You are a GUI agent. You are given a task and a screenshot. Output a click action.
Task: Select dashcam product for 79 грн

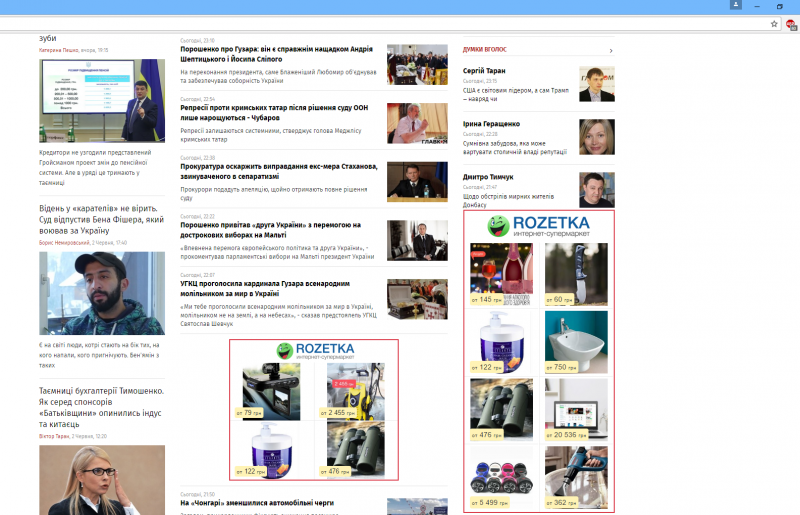pyautogui.click(x=271, y=391)
